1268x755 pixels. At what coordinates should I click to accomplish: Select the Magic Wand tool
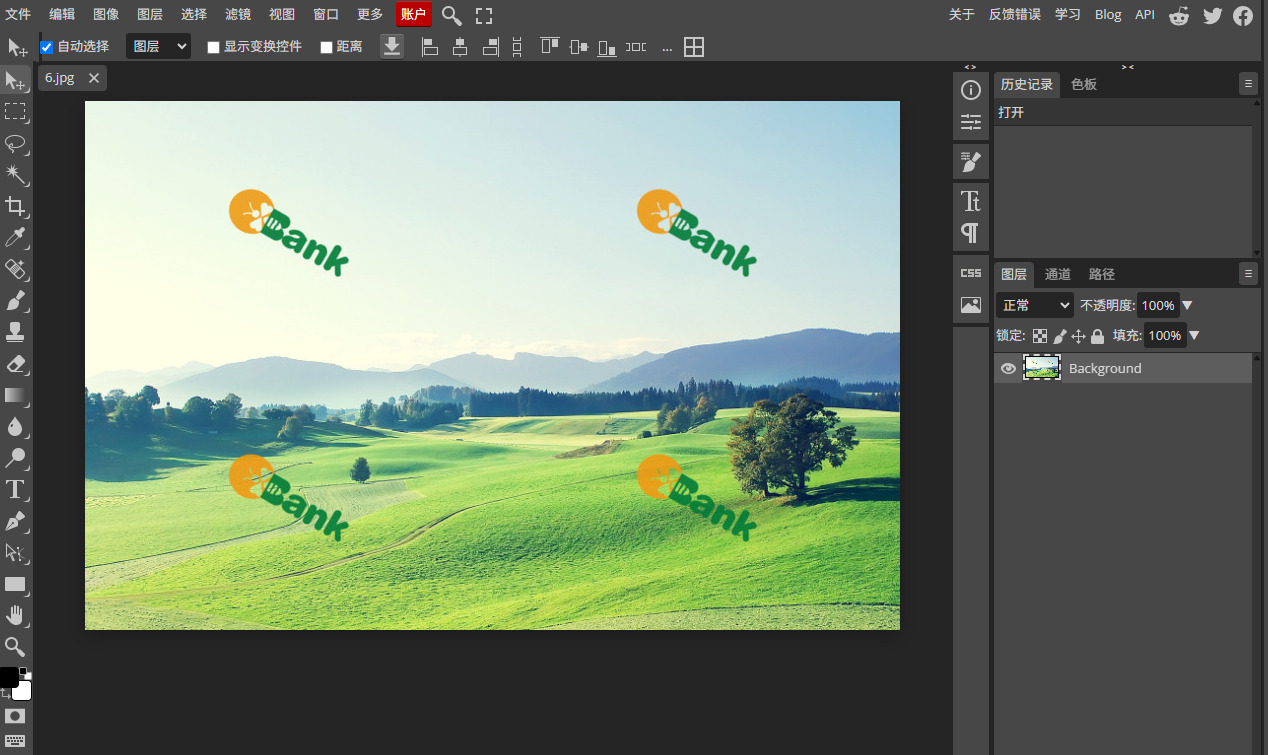(15, 175)
